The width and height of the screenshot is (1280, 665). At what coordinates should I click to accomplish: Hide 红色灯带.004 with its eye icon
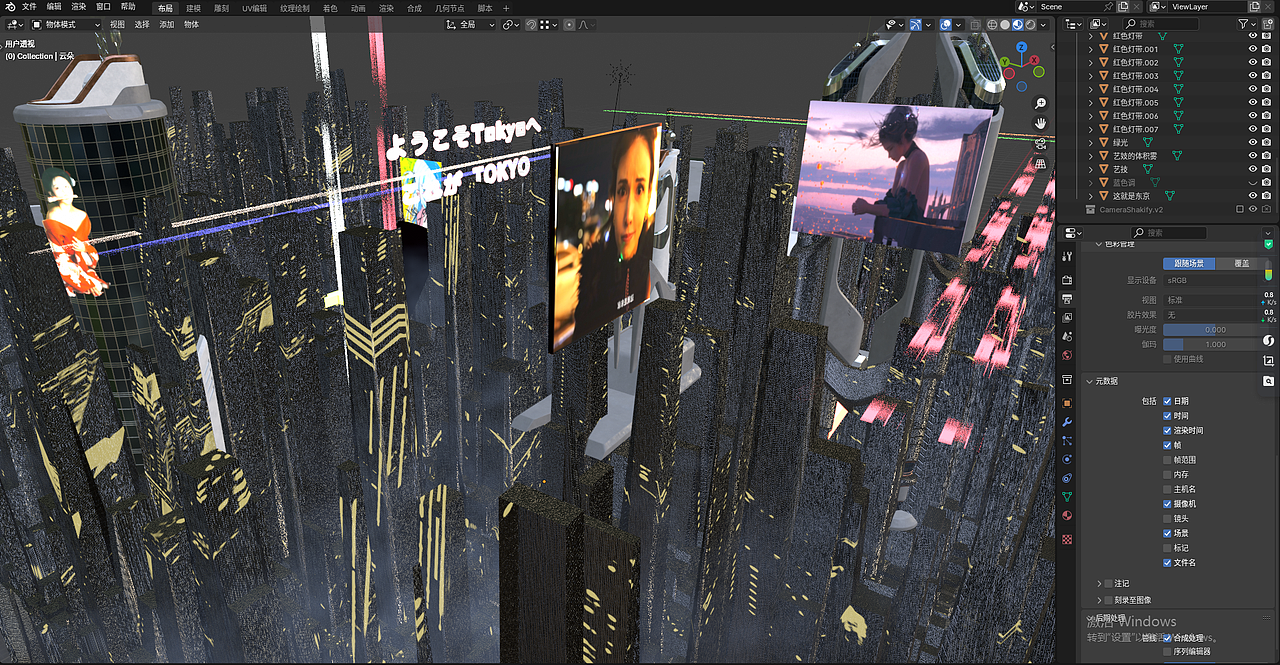click(x=1253, y=89)
